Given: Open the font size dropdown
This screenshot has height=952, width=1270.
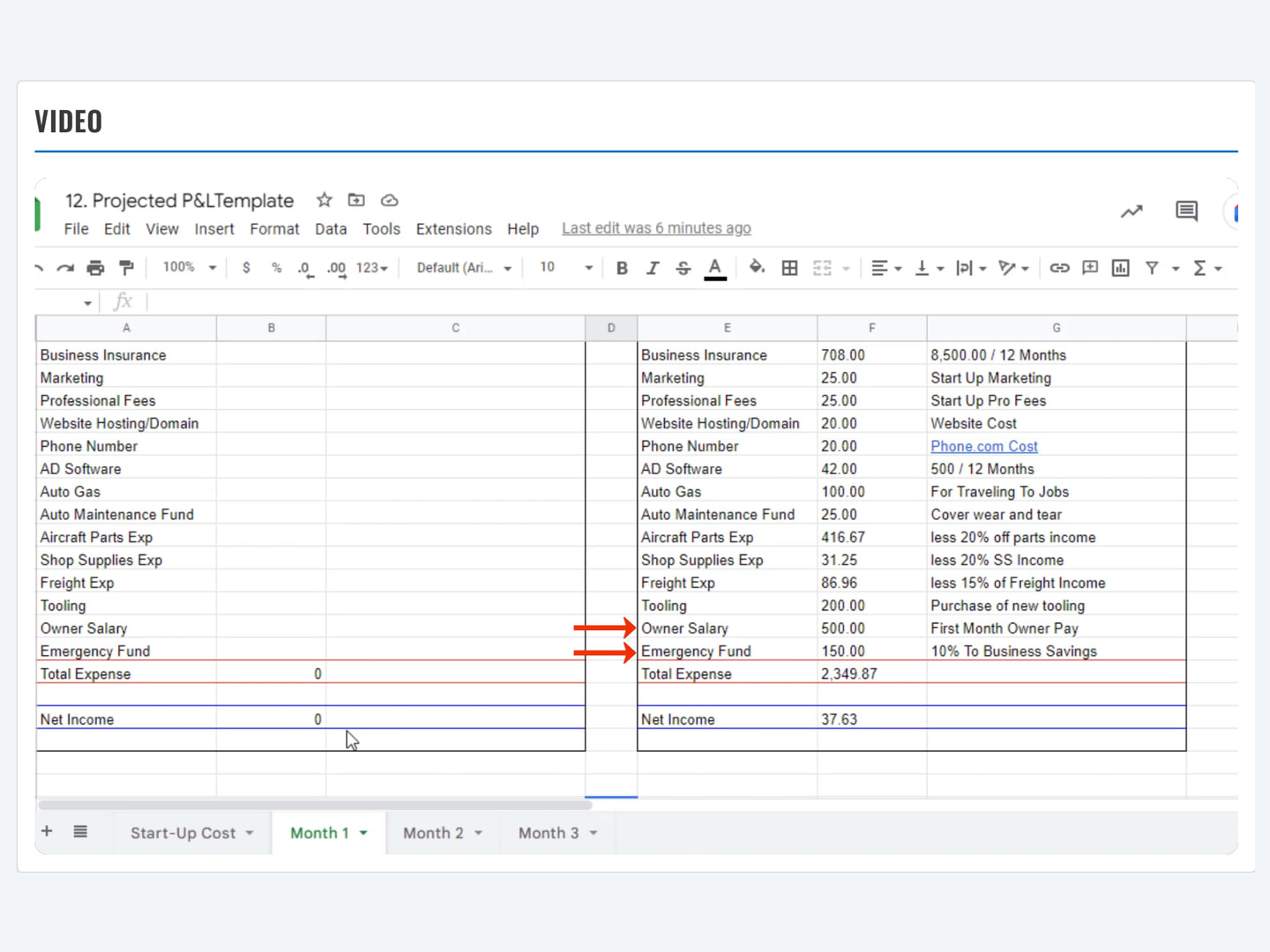Looking at the screenshot, I should [565, 267].
